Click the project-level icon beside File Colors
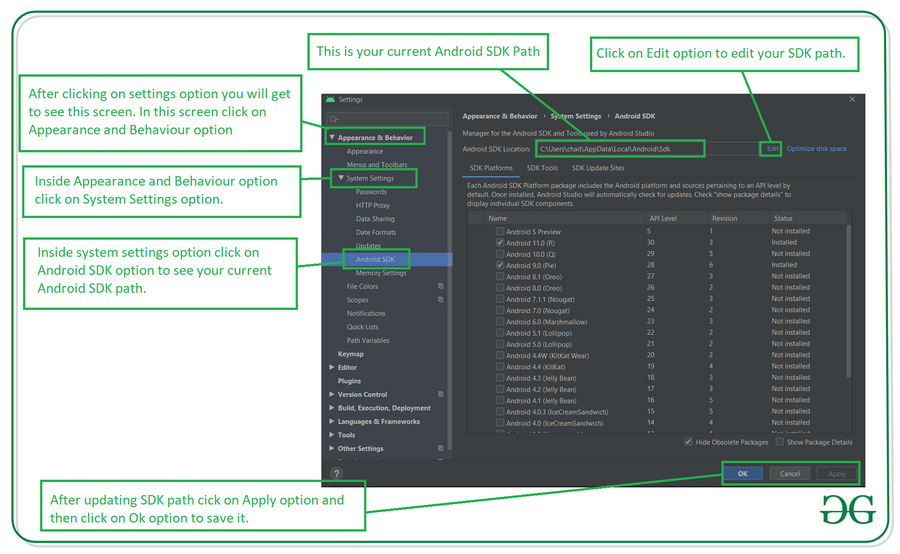This screenshot has width=900, height=554. pyautogui.click(x=441, y=286)
